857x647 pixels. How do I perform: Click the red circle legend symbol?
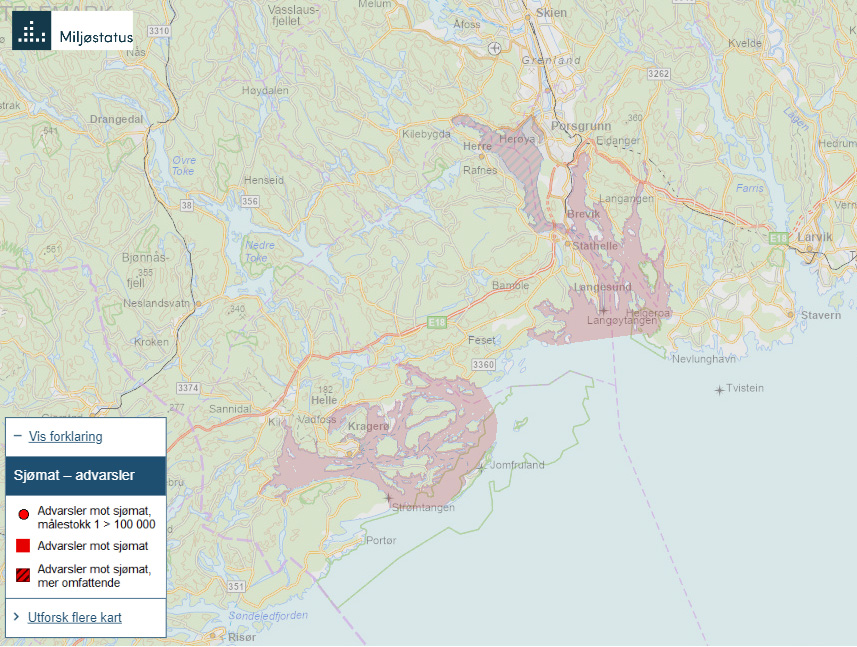(23, 514)
